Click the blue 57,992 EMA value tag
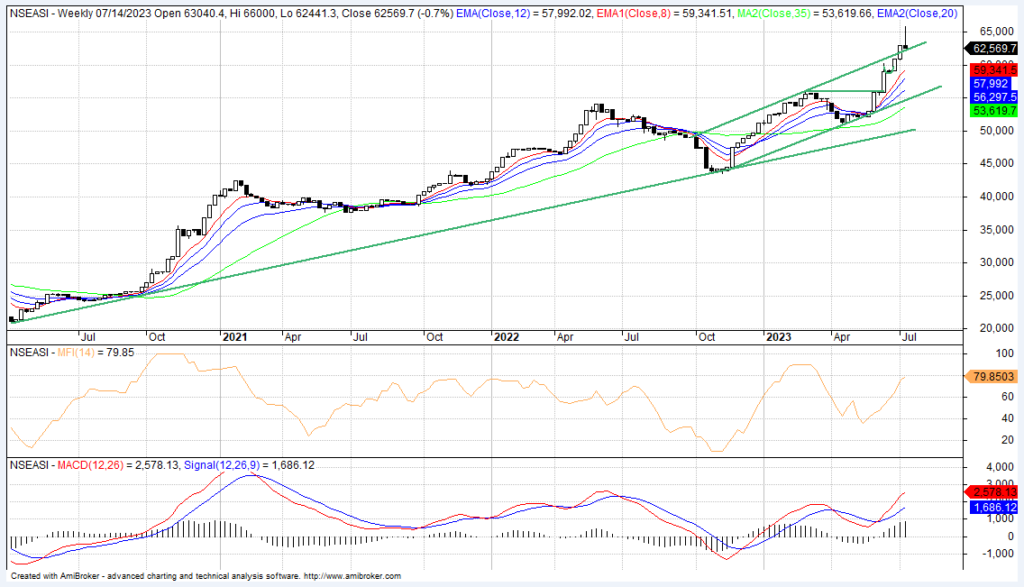The height and width of the screenshot is (587, 1024). tap(992, 85)
